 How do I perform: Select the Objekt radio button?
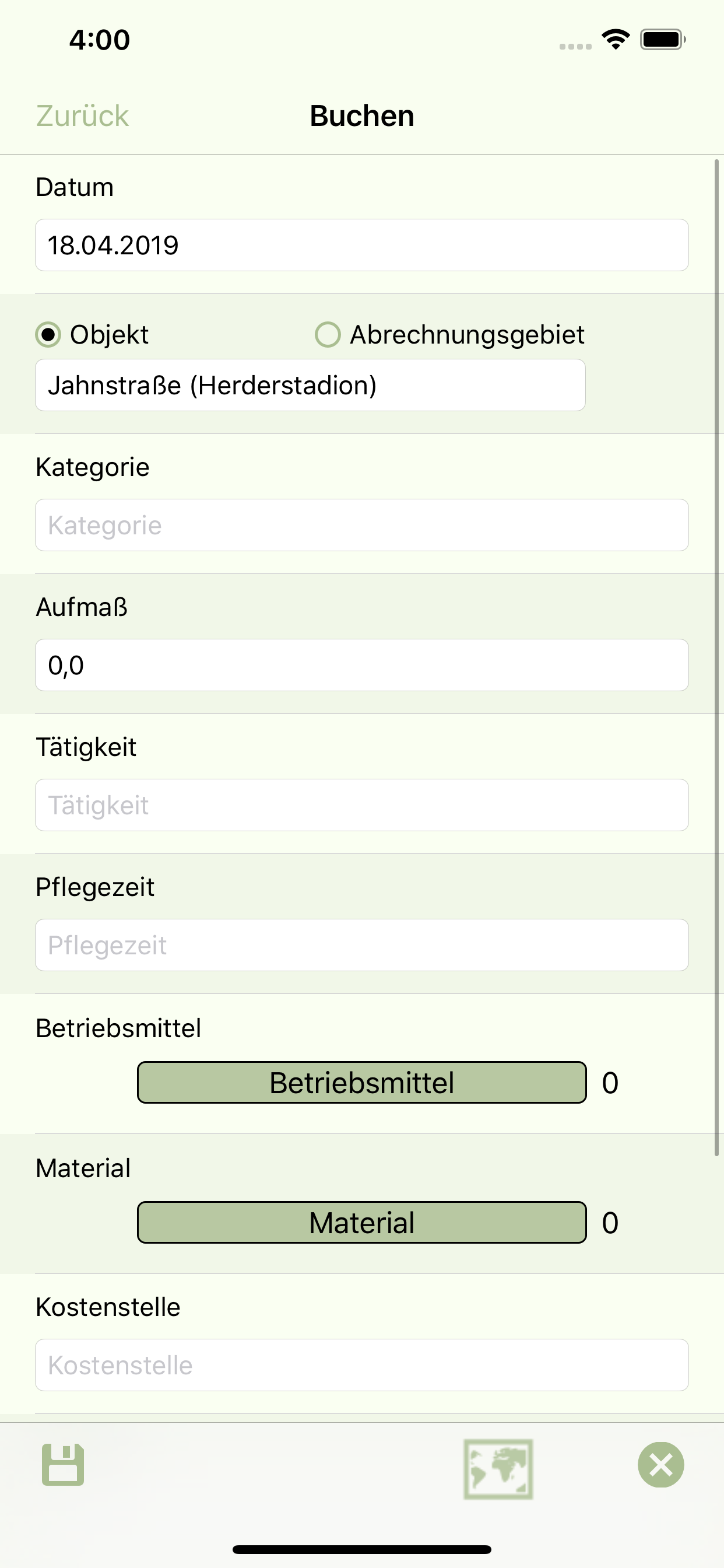click(x=48, y=334)
